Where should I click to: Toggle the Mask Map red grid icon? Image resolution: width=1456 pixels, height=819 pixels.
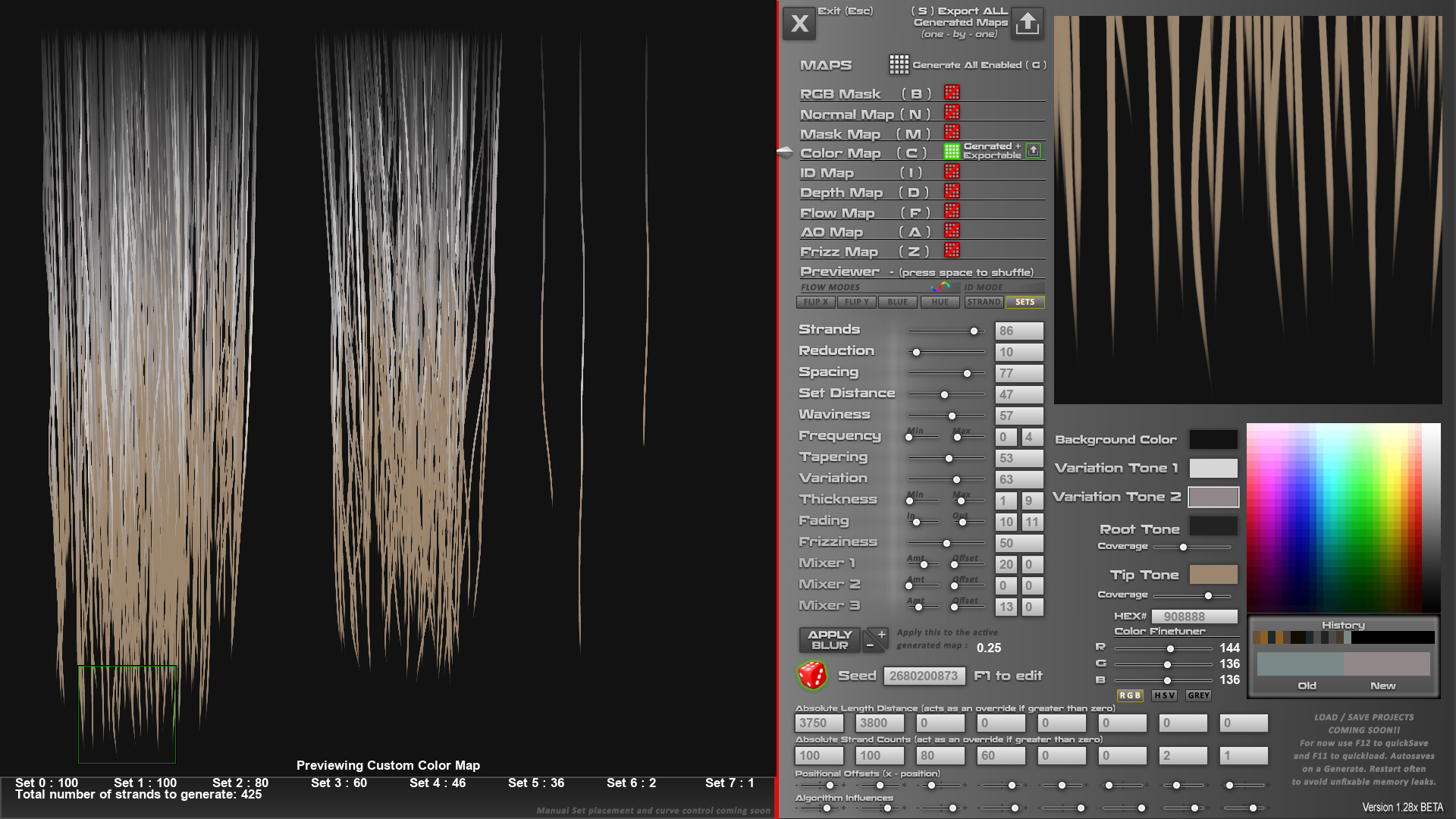(952, 132)
